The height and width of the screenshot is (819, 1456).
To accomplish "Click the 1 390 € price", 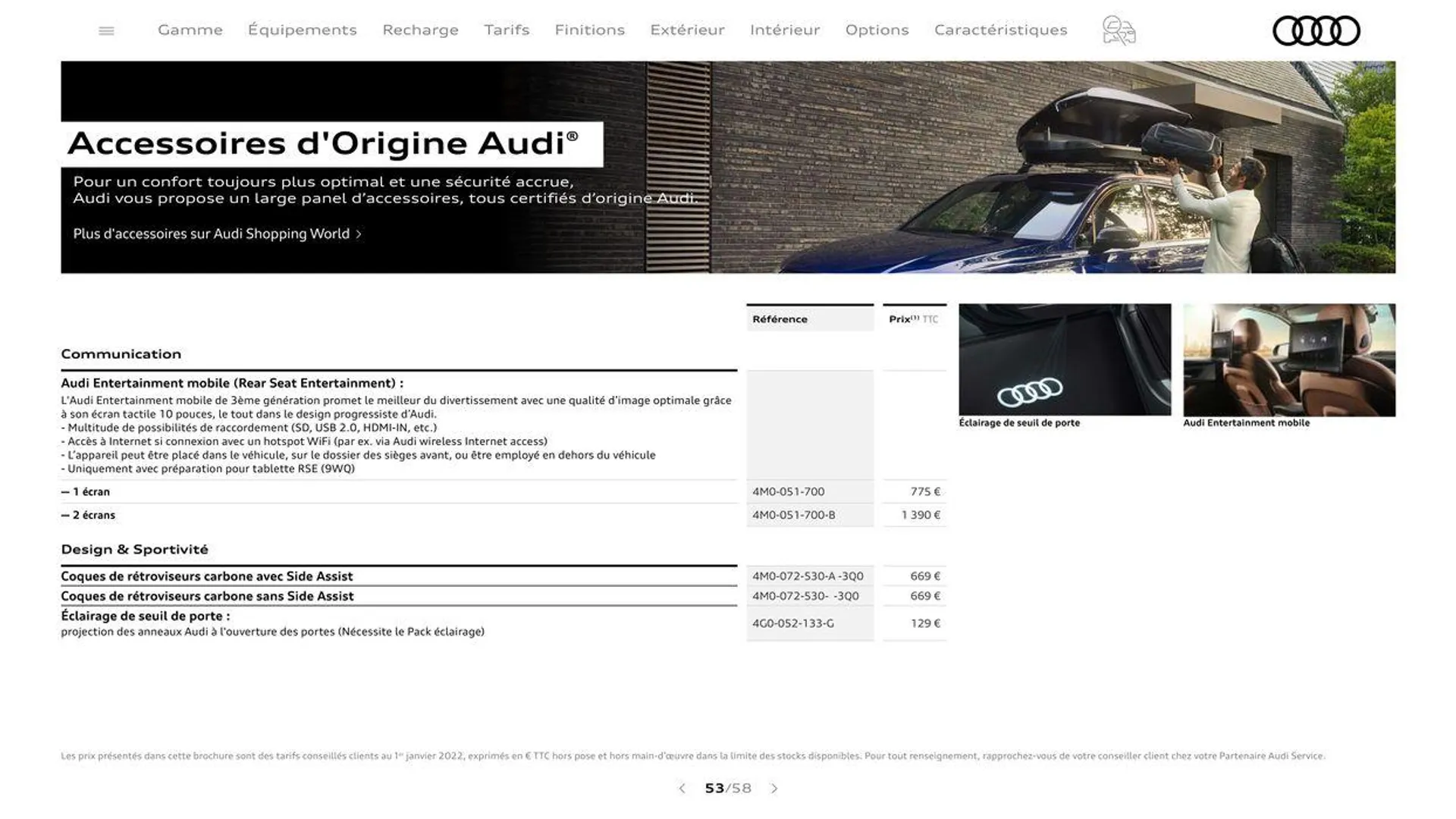I will [x=921, y=515].
